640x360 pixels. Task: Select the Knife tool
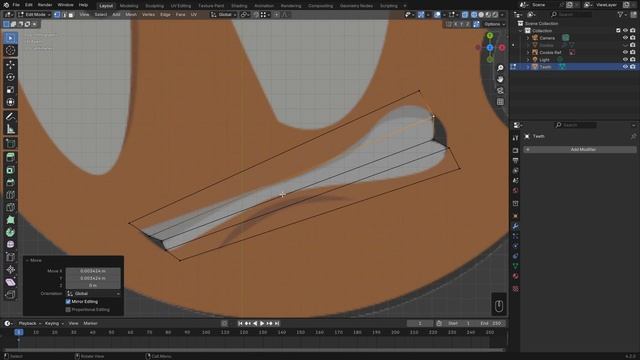tap(11, 207)
